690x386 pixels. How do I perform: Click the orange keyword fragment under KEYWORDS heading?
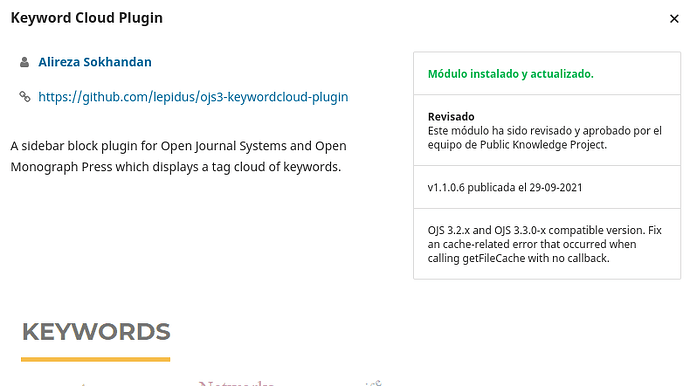[82, 384]
